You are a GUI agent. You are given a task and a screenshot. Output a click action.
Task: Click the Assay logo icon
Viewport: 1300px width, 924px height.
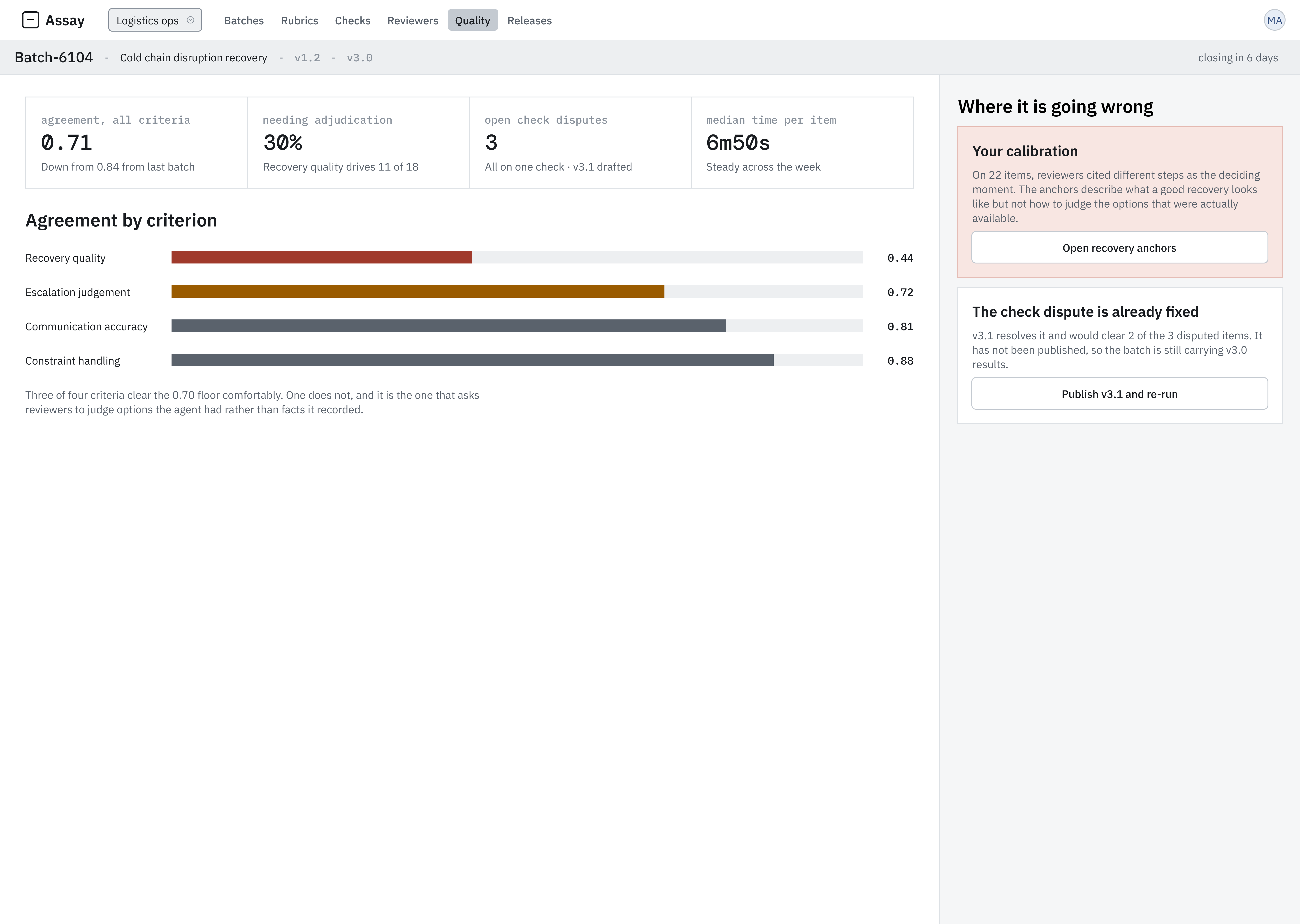click(x=30, y=20)
